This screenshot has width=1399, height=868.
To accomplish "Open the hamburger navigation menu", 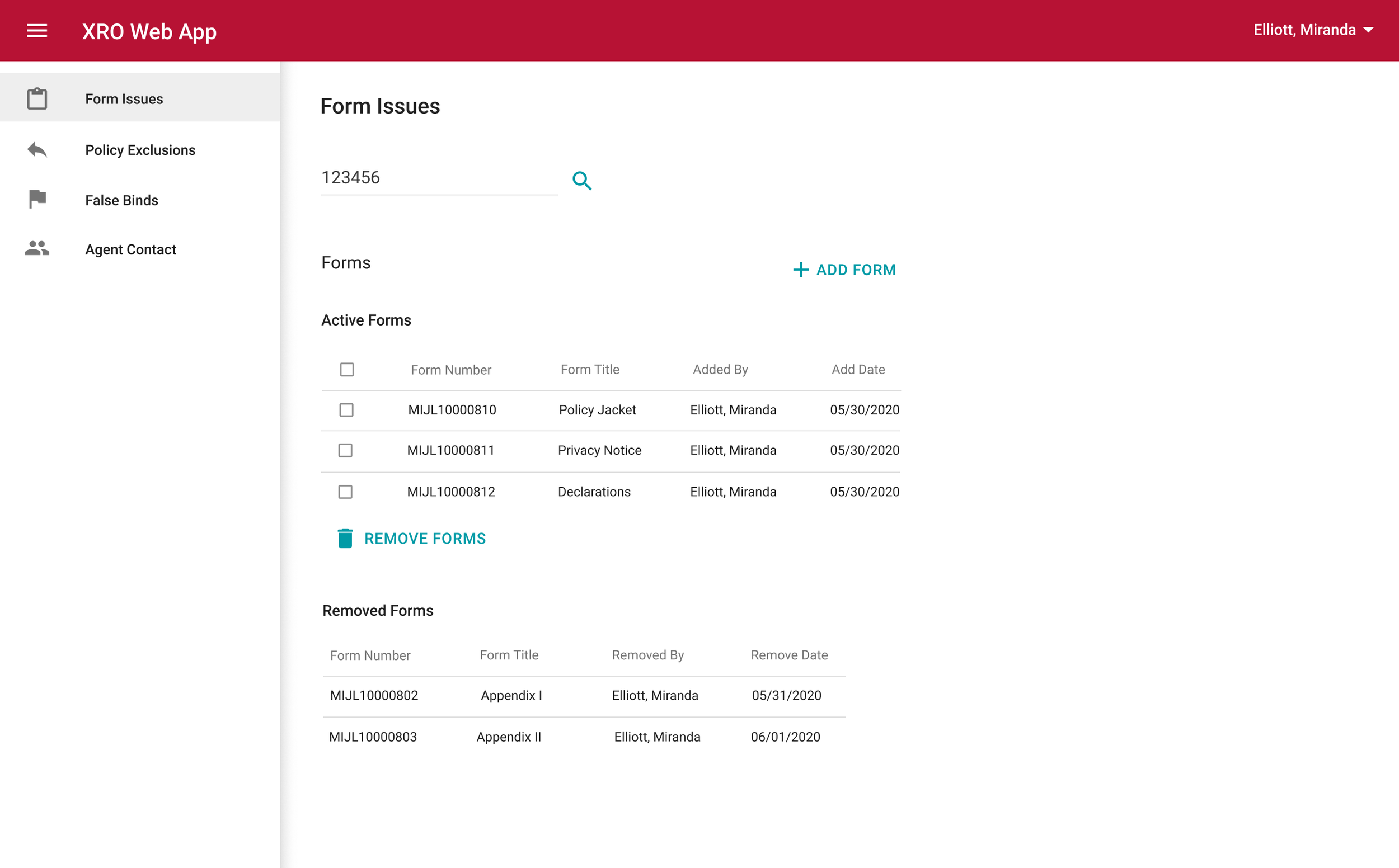I will pos(37,30).
